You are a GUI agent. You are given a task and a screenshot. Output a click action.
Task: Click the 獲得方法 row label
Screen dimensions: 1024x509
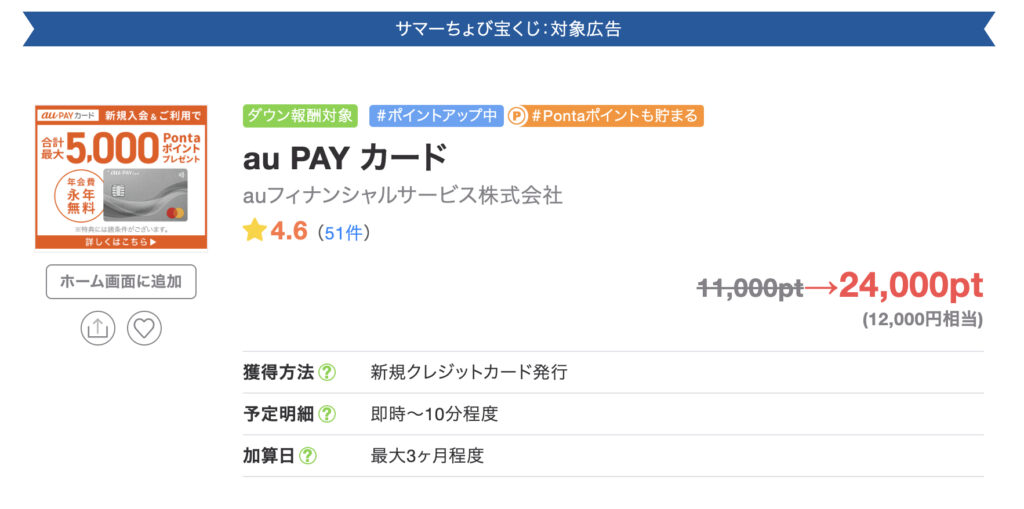tap(278, 373)
